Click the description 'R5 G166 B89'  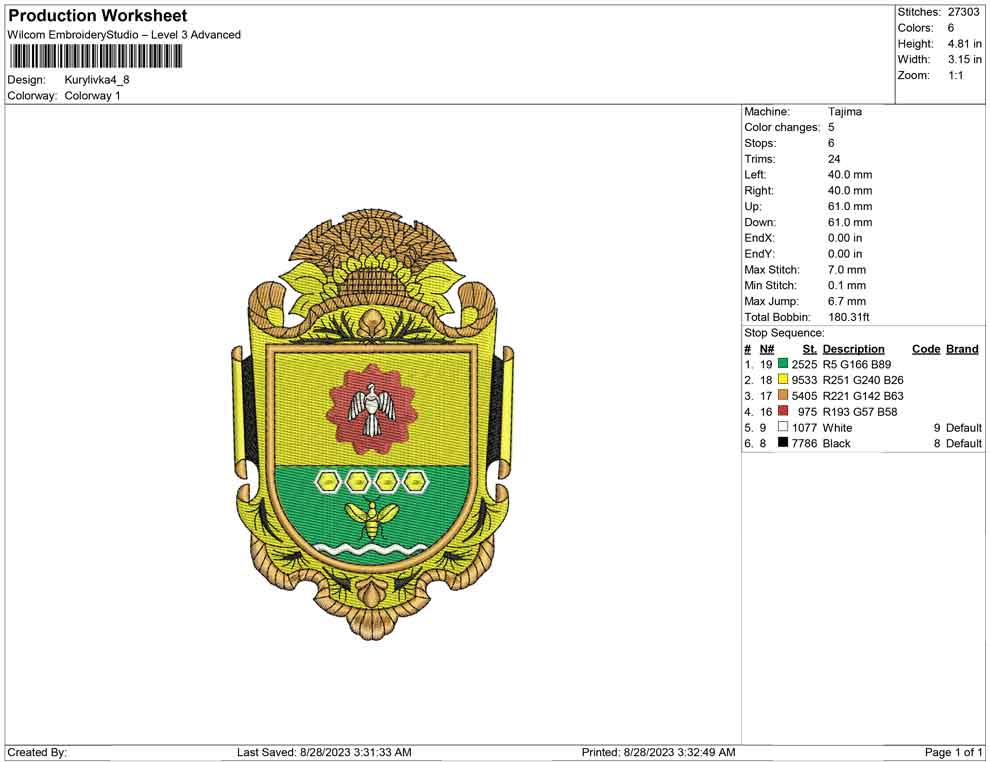tap(857, 364)
